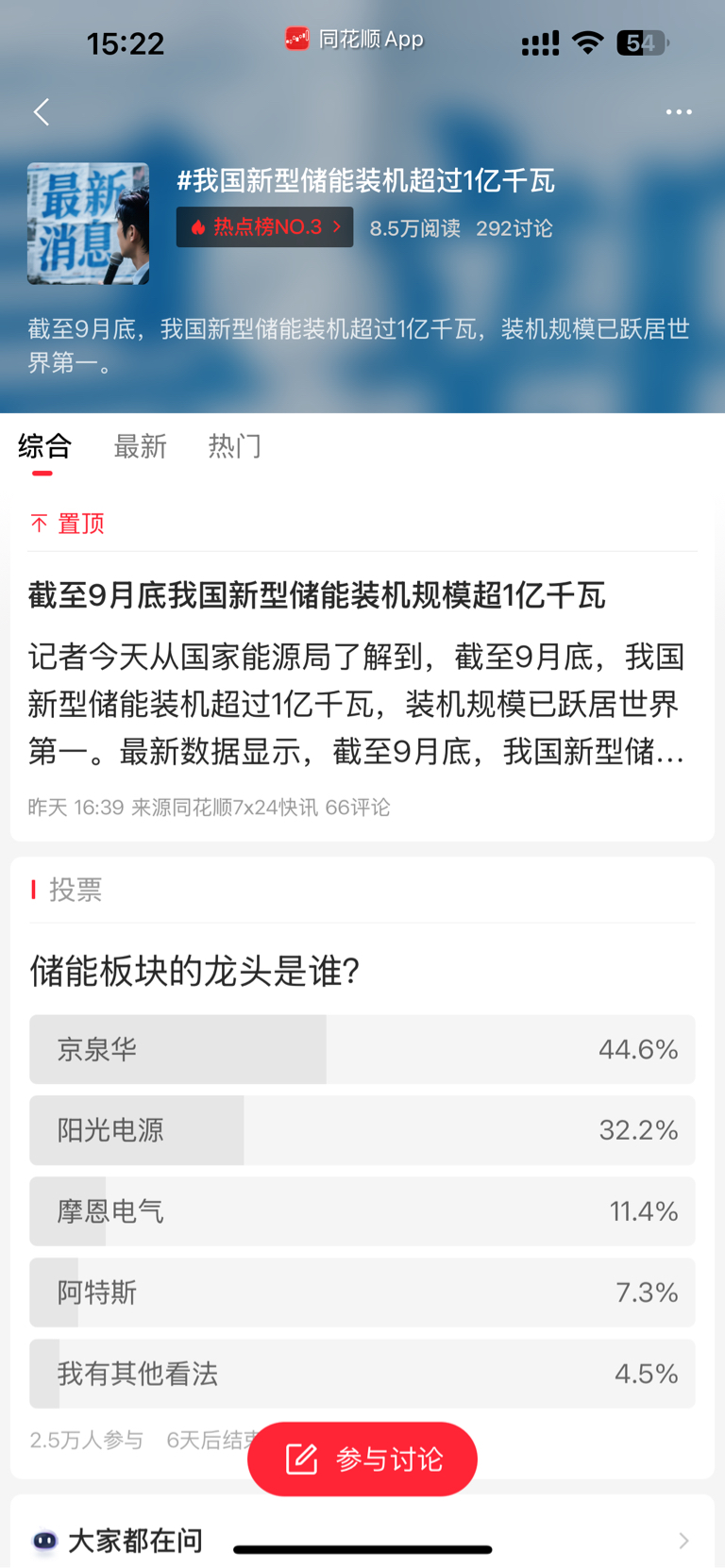The width and height of the screenshot is (725, 1568).
Task: Switch to the 热门 tab
Action: (x=235, y=446)
